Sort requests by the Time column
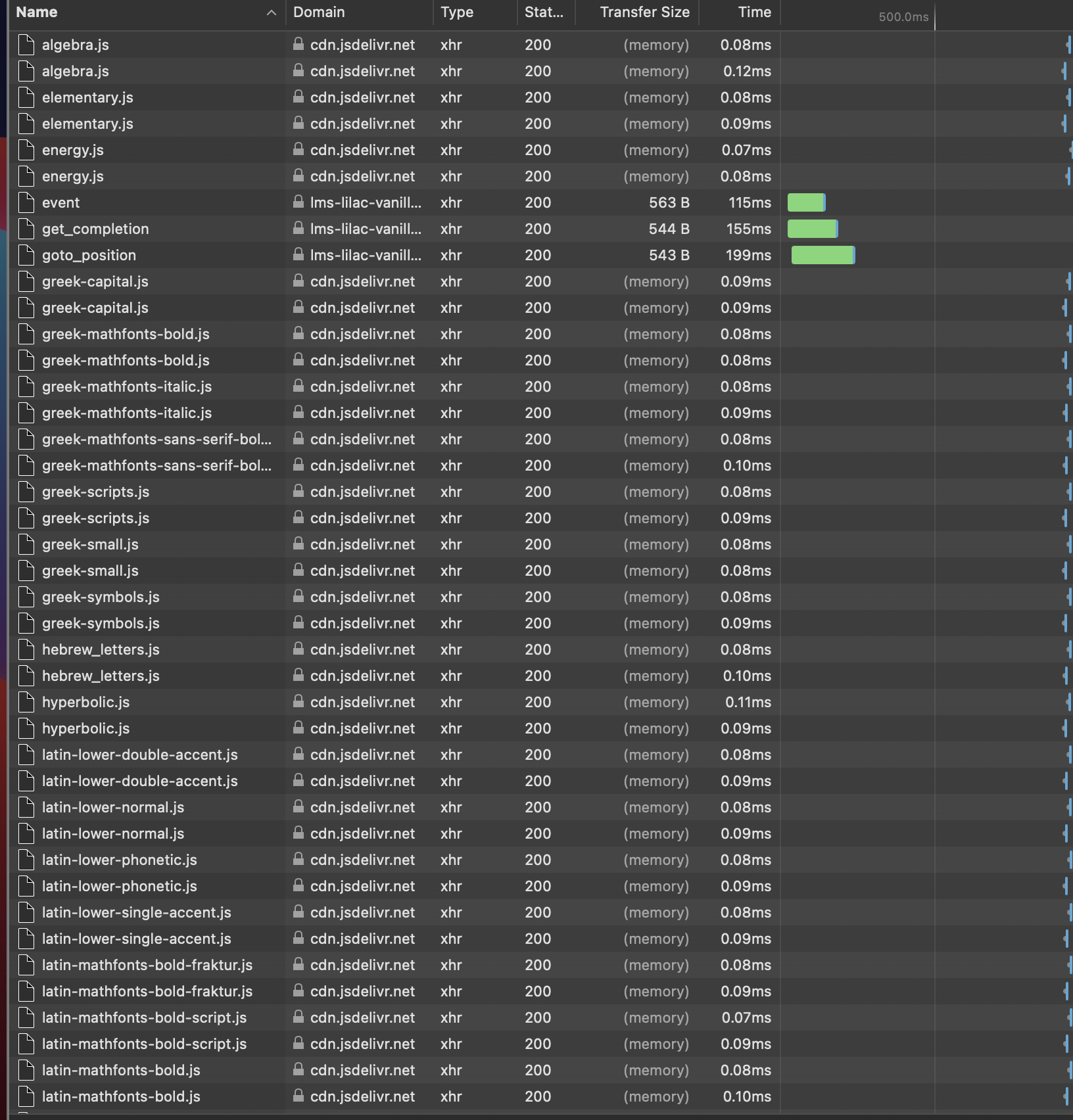This screenshot has height=1120, width=1073. pyautogui.click(x=753, y=12)
